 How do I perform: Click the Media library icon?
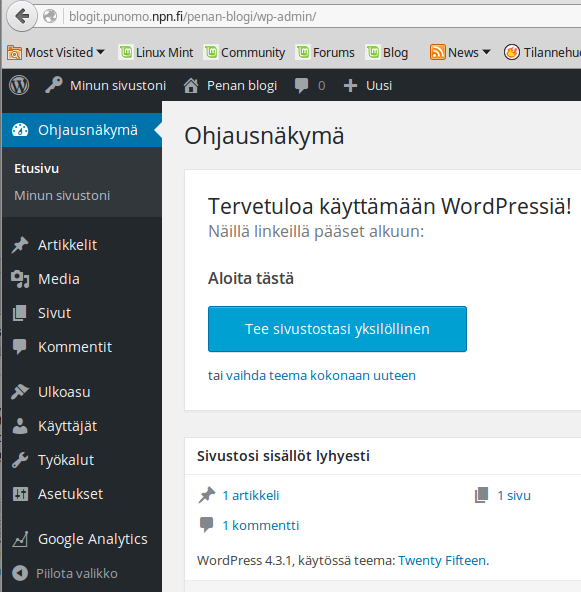[x=20, y=279]
